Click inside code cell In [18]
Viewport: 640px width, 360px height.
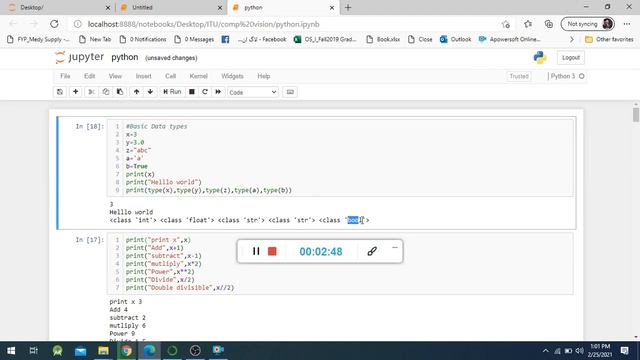tap(340, 158)
